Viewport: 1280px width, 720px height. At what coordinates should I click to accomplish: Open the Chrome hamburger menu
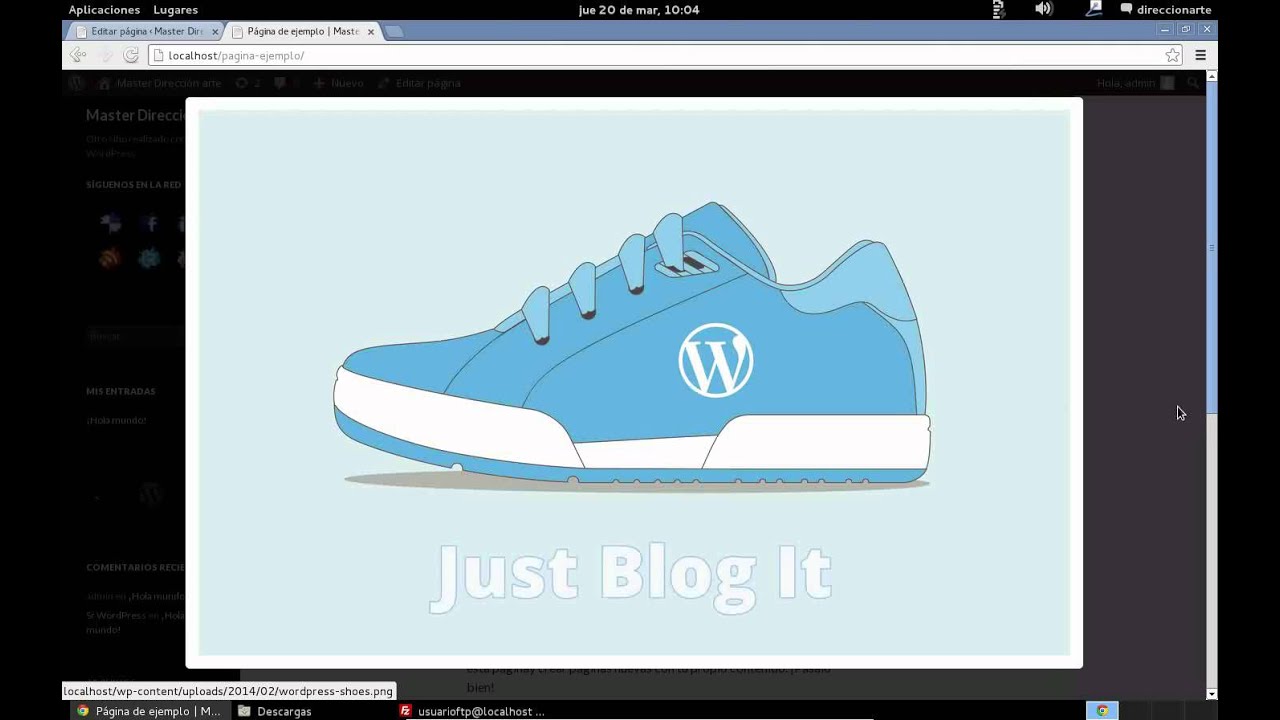tap(1201, 56)
